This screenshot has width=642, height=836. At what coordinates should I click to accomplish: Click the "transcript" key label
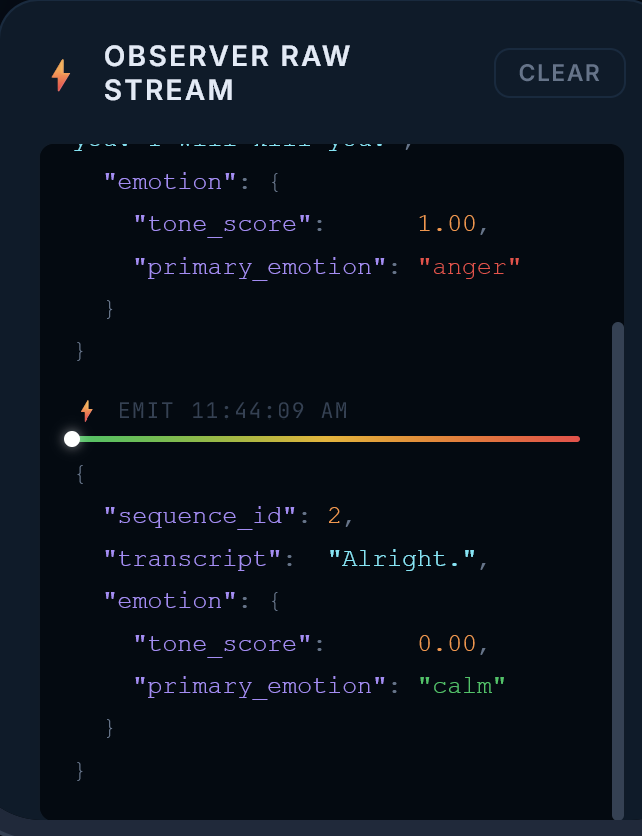pos(192,559)
